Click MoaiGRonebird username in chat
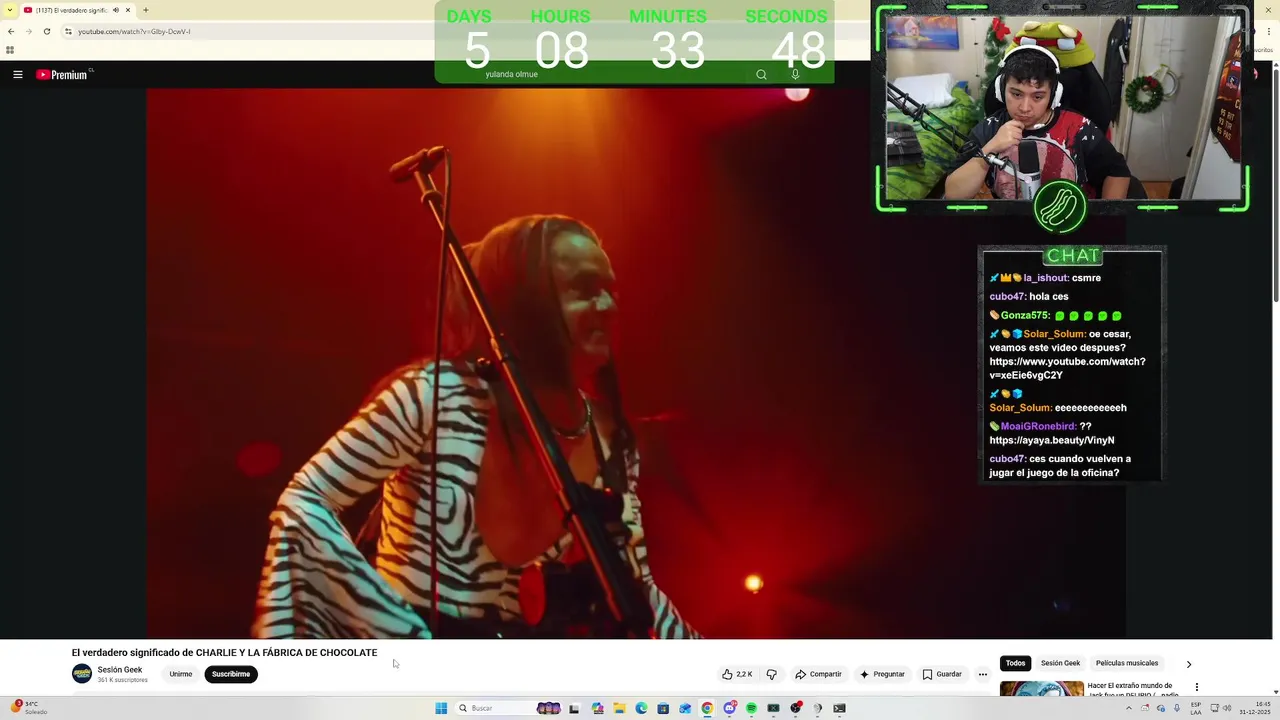This screenshot has width=1280, height=720. pos(1038,426)
